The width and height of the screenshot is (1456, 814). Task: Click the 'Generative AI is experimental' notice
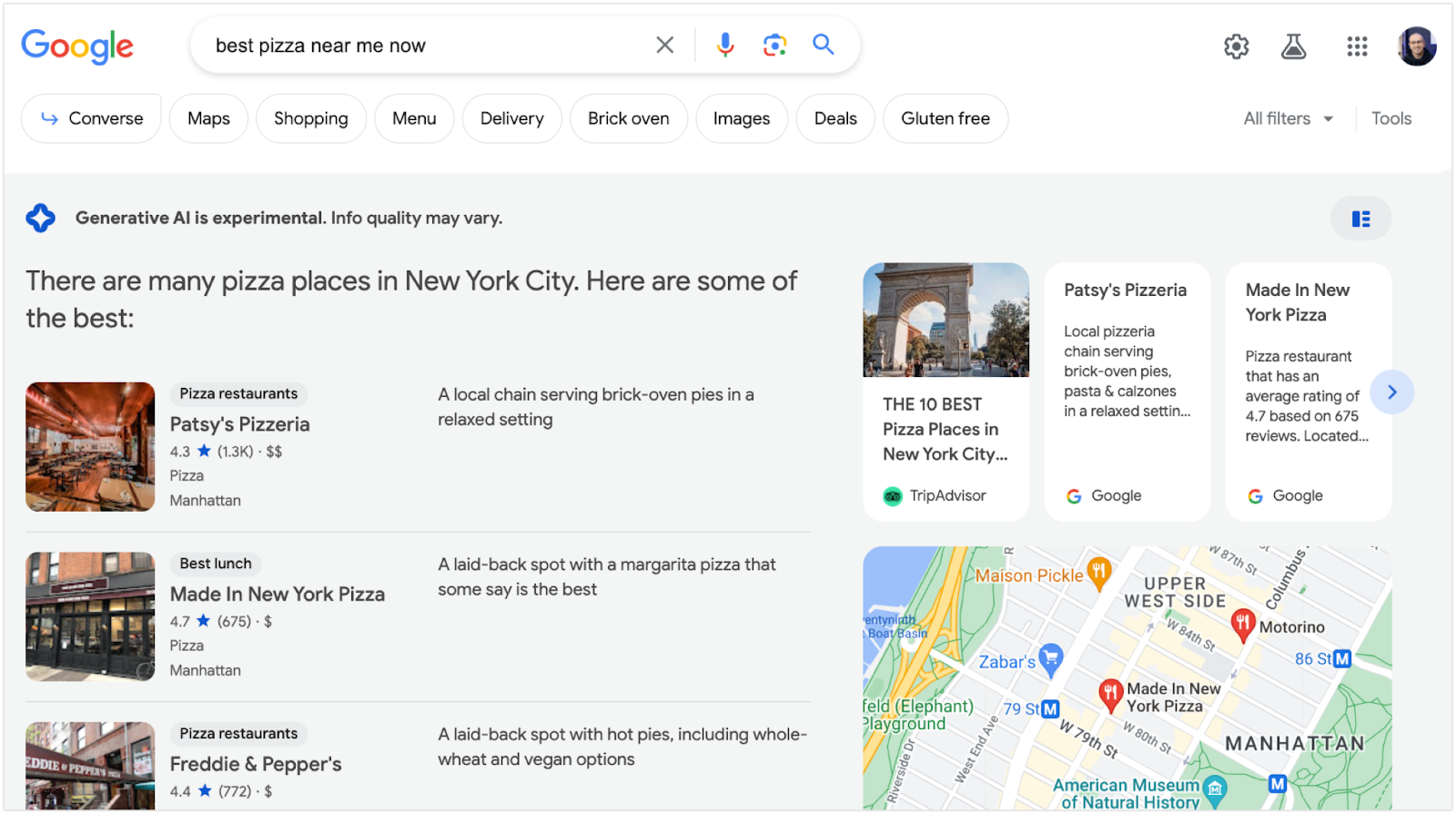pyautogui.click(x=288, y=218)
